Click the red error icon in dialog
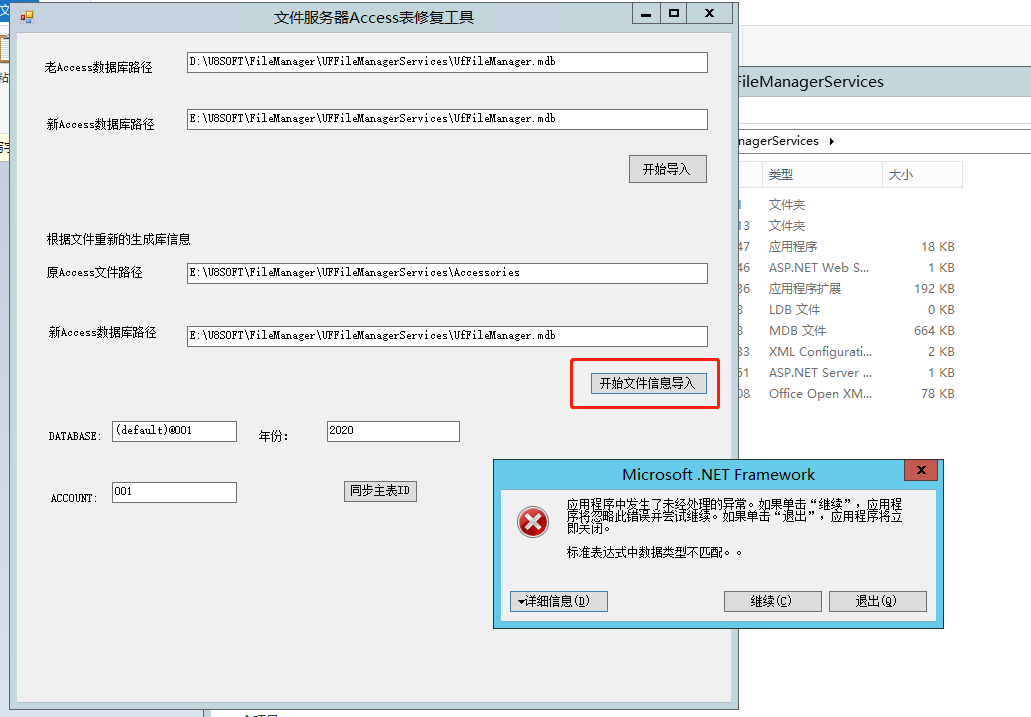This screenshot has height=717, width=1031. [x=533, y=522]
